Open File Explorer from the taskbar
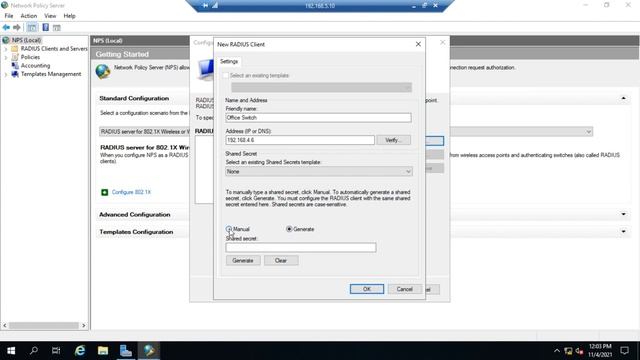Screen dimensions: 640x360 [x=103, y=351]
